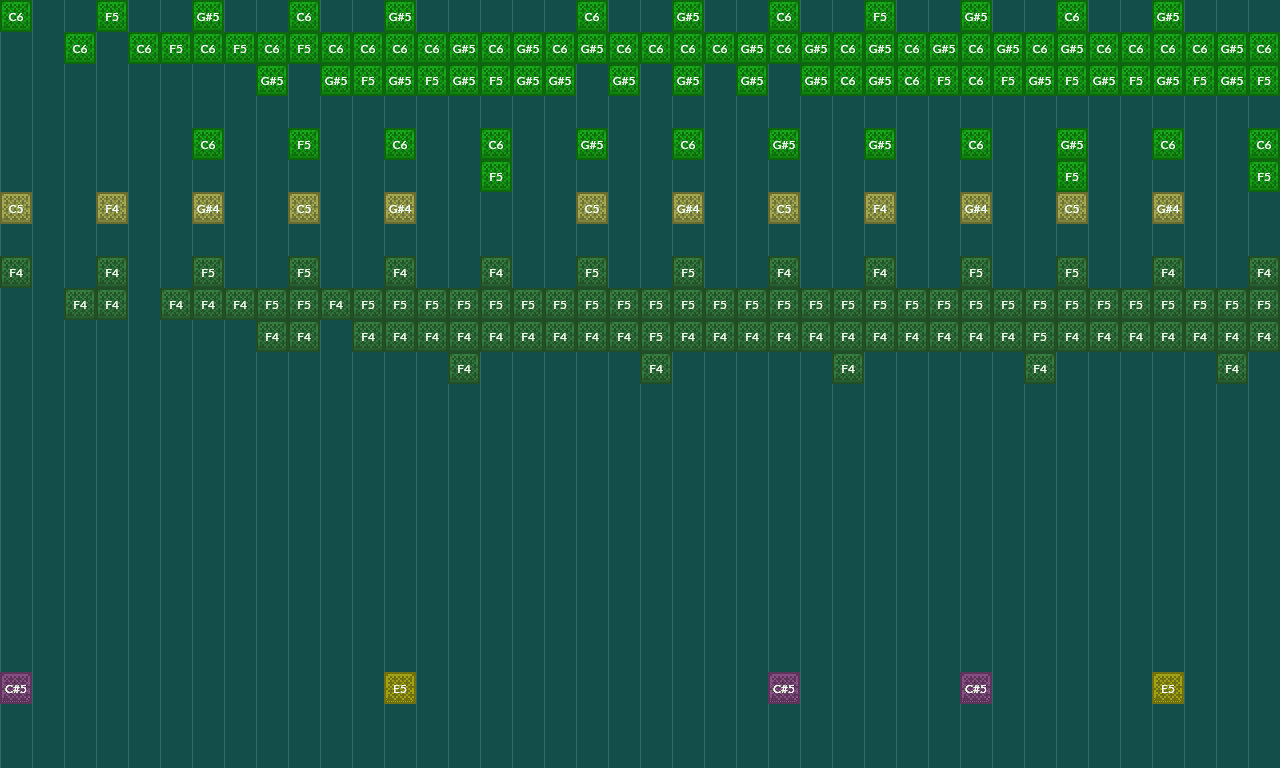Select the leftmost F5 block in the top row

coord(112,16)
